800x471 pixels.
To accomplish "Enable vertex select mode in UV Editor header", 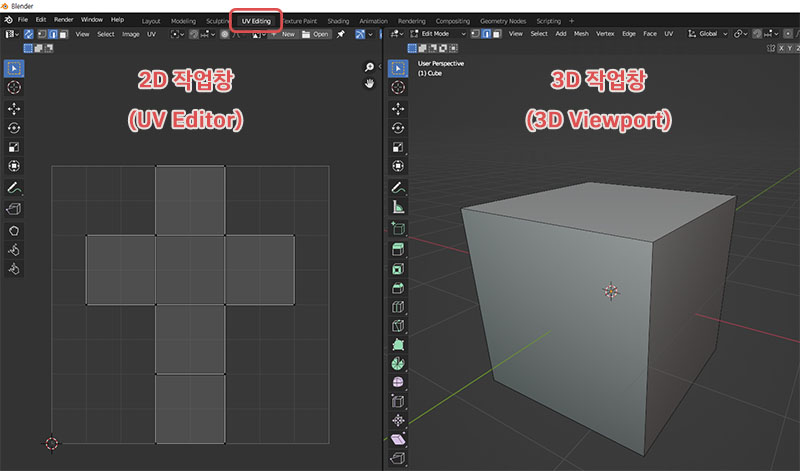I will point(42,34).
